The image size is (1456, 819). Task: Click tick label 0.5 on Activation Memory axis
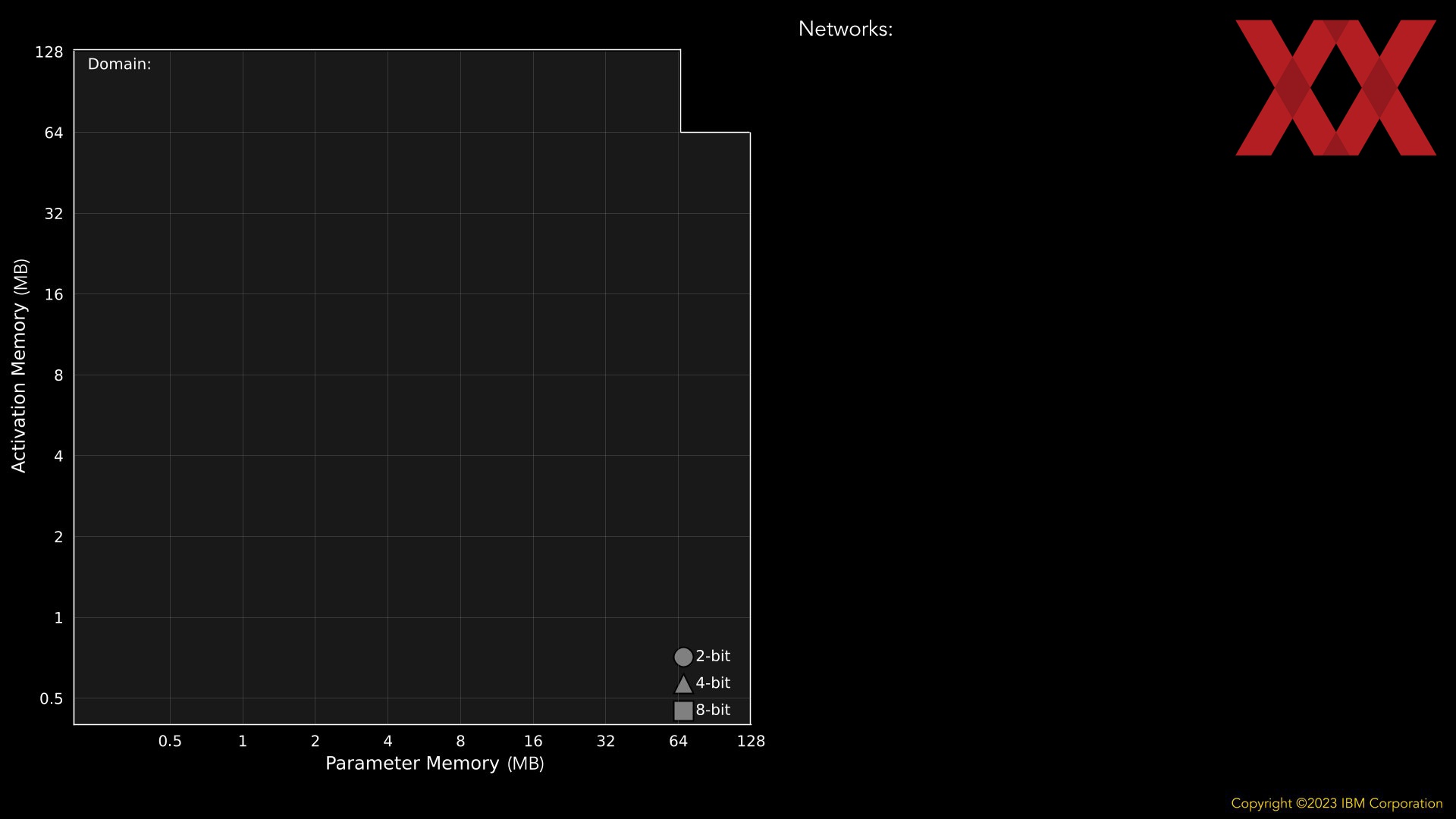52,699
